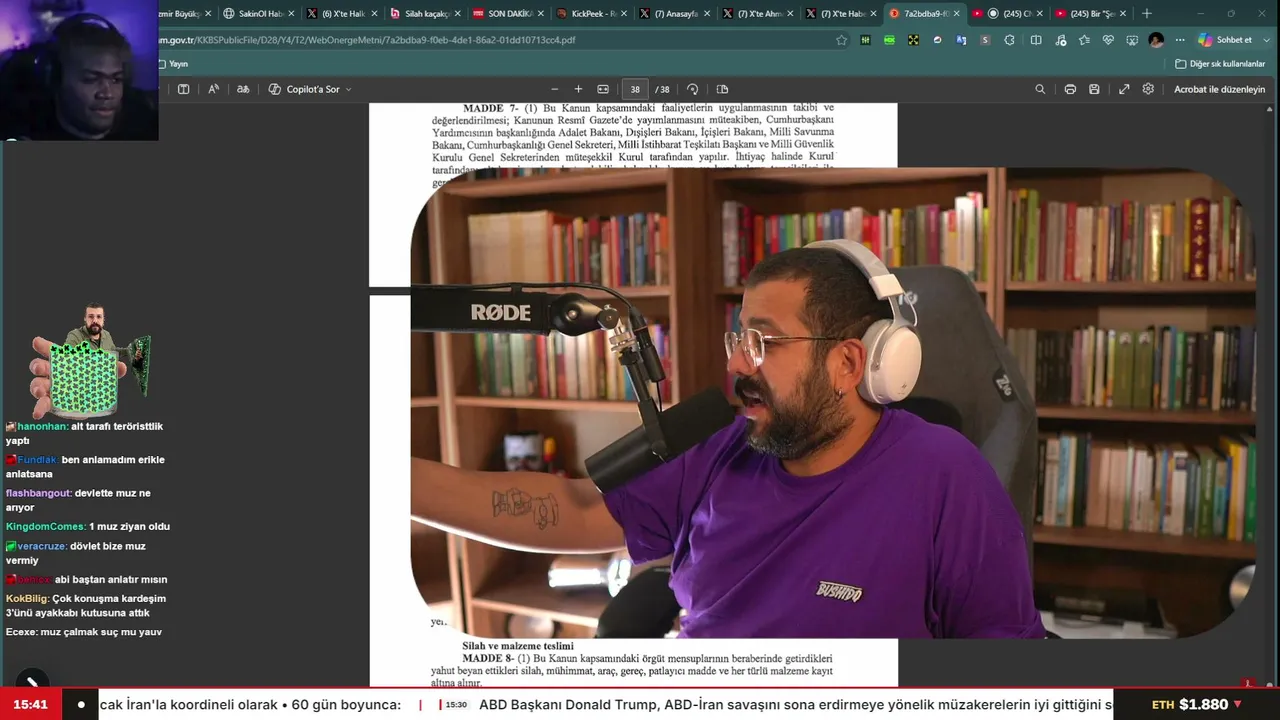Close the SakinOl browser tab
The width and height of the screenshot is (1280, 720).
coord(291,14)
